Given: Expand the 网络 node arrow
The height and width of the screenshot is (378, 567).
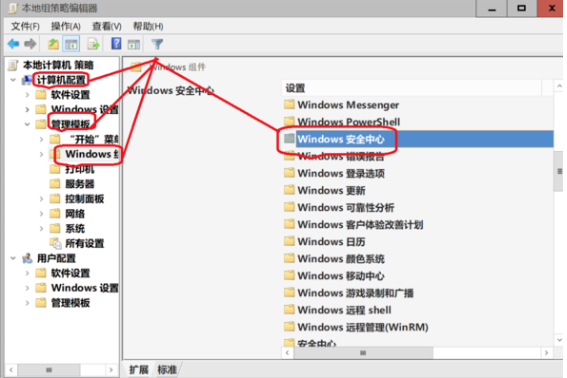Looking at the screenshot, I should (x=41, y=214).
